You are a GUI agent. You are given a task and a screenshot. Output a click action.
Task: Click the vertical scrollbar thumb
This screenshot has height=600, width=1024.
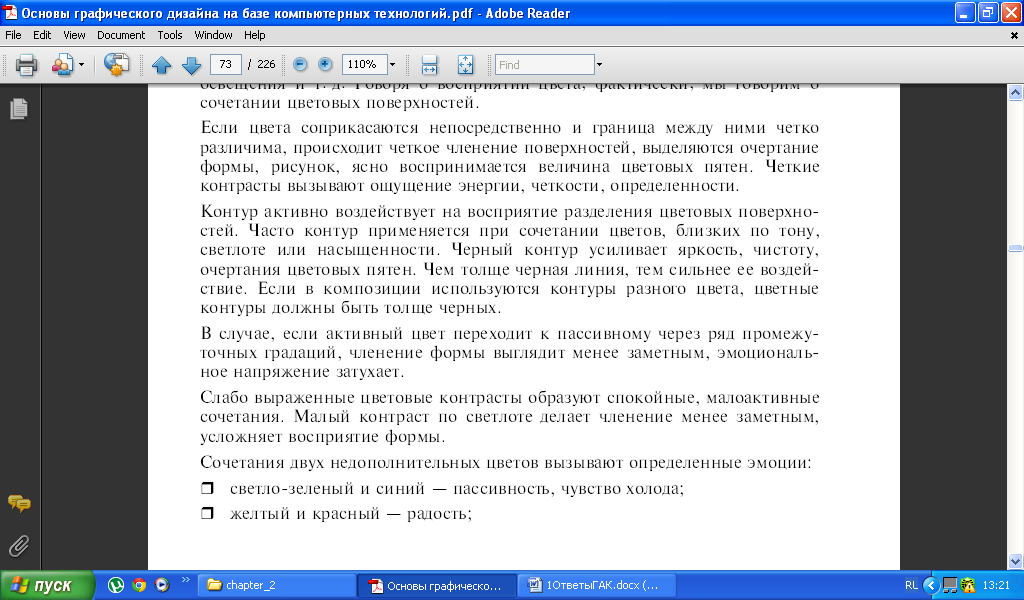(x=1016, y=248)
